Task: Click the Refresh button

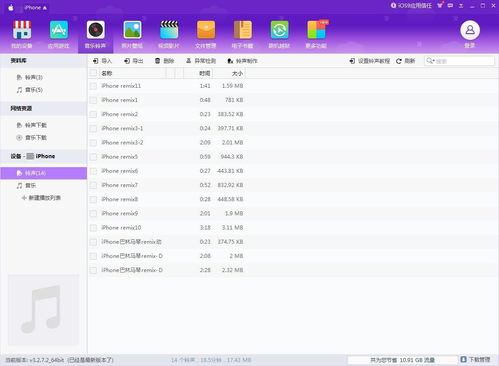Action: [x=406, y=61]
